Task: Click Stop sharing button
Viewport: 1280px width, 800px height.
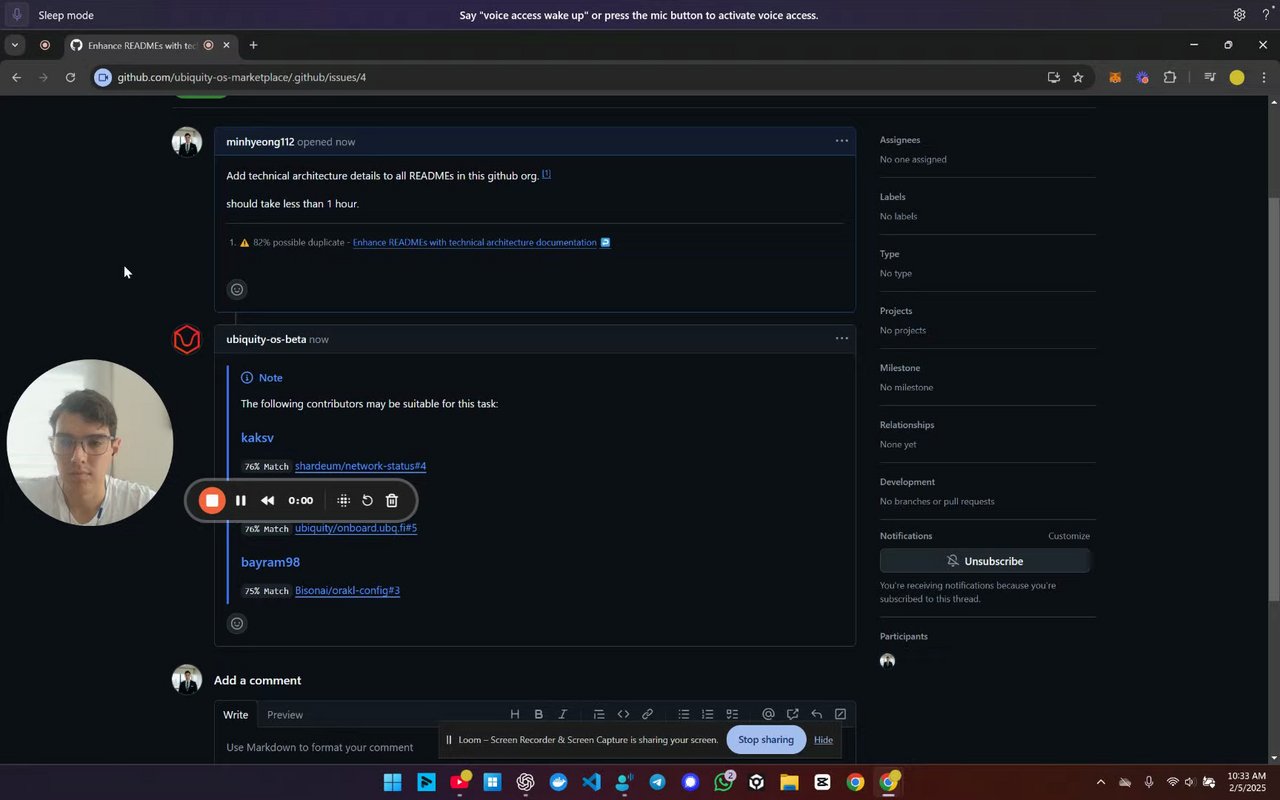Action: point(766,740)
